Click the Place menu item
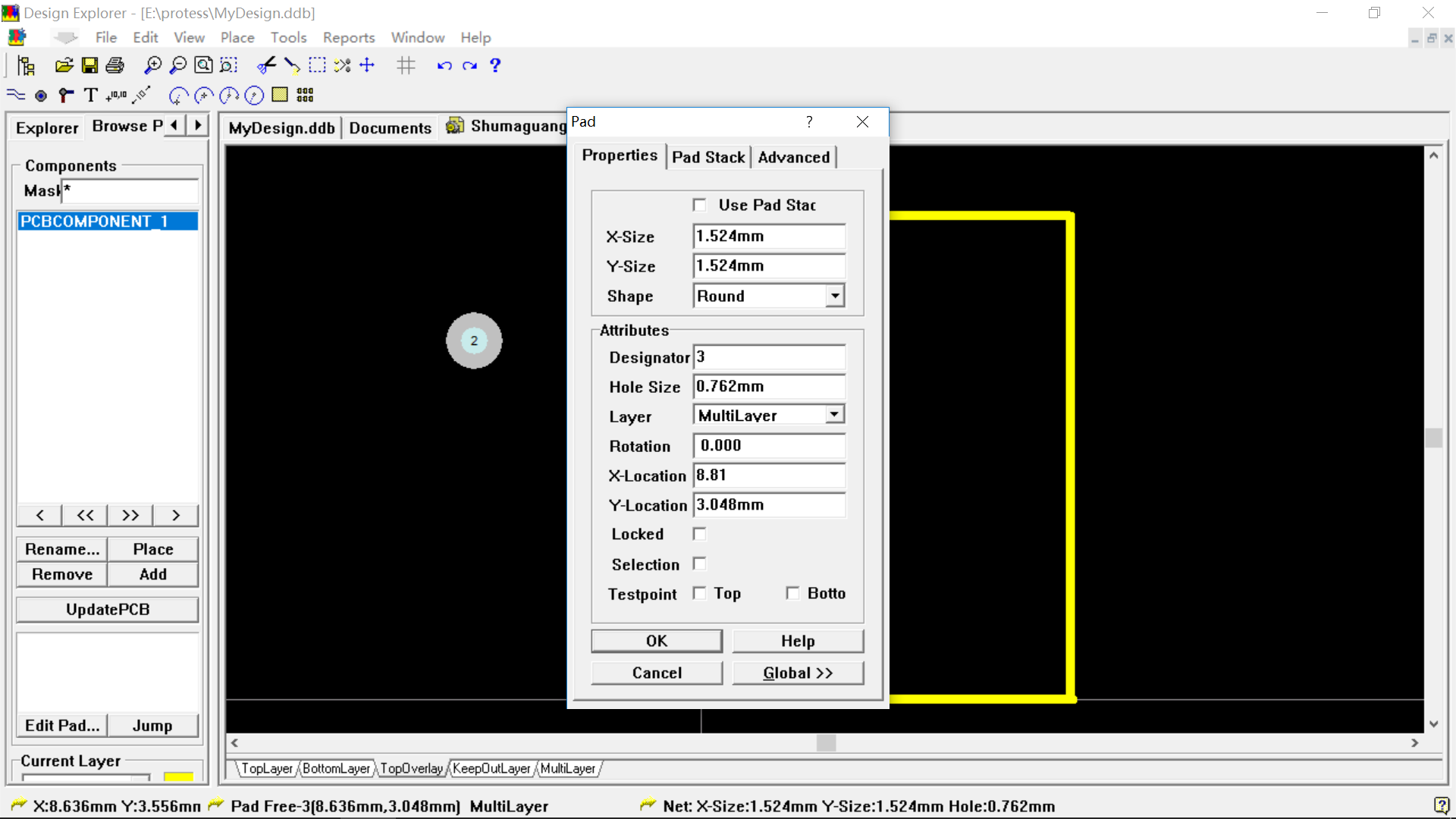Image resolution: width=1456 pixels, height=819 pixels. click(x=237, y=37)
